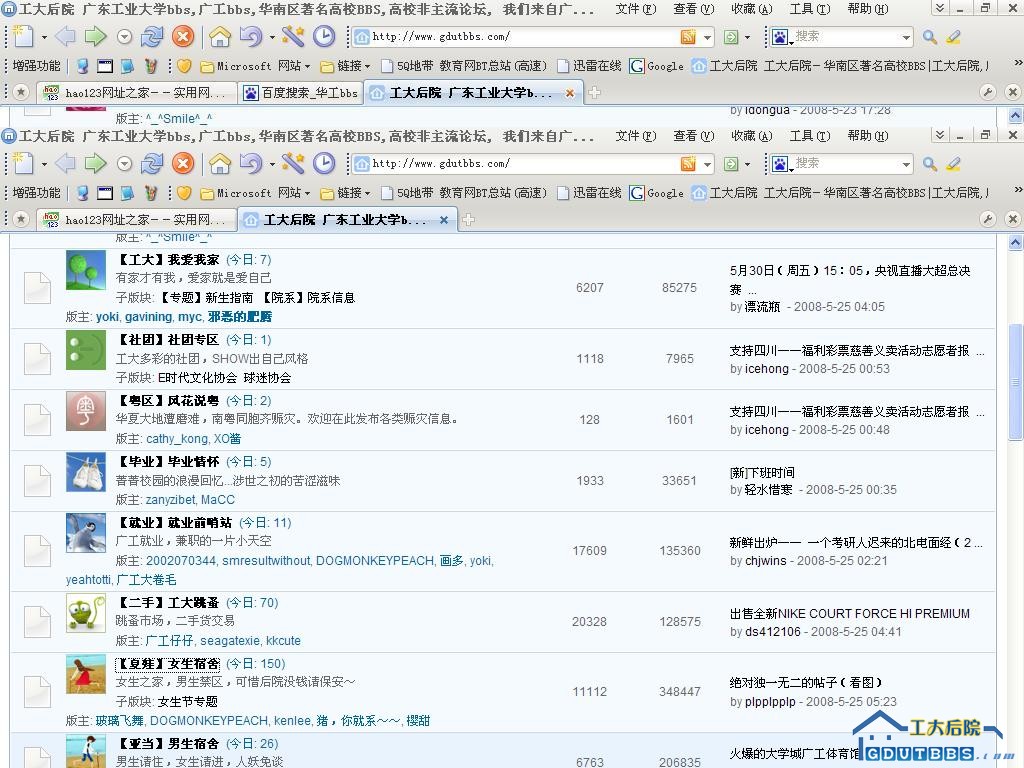Click the frog icon beside 工大跳蚤
Image resolution: width=1024 pixels, height=768 pixels.
(x=86, y=613)
